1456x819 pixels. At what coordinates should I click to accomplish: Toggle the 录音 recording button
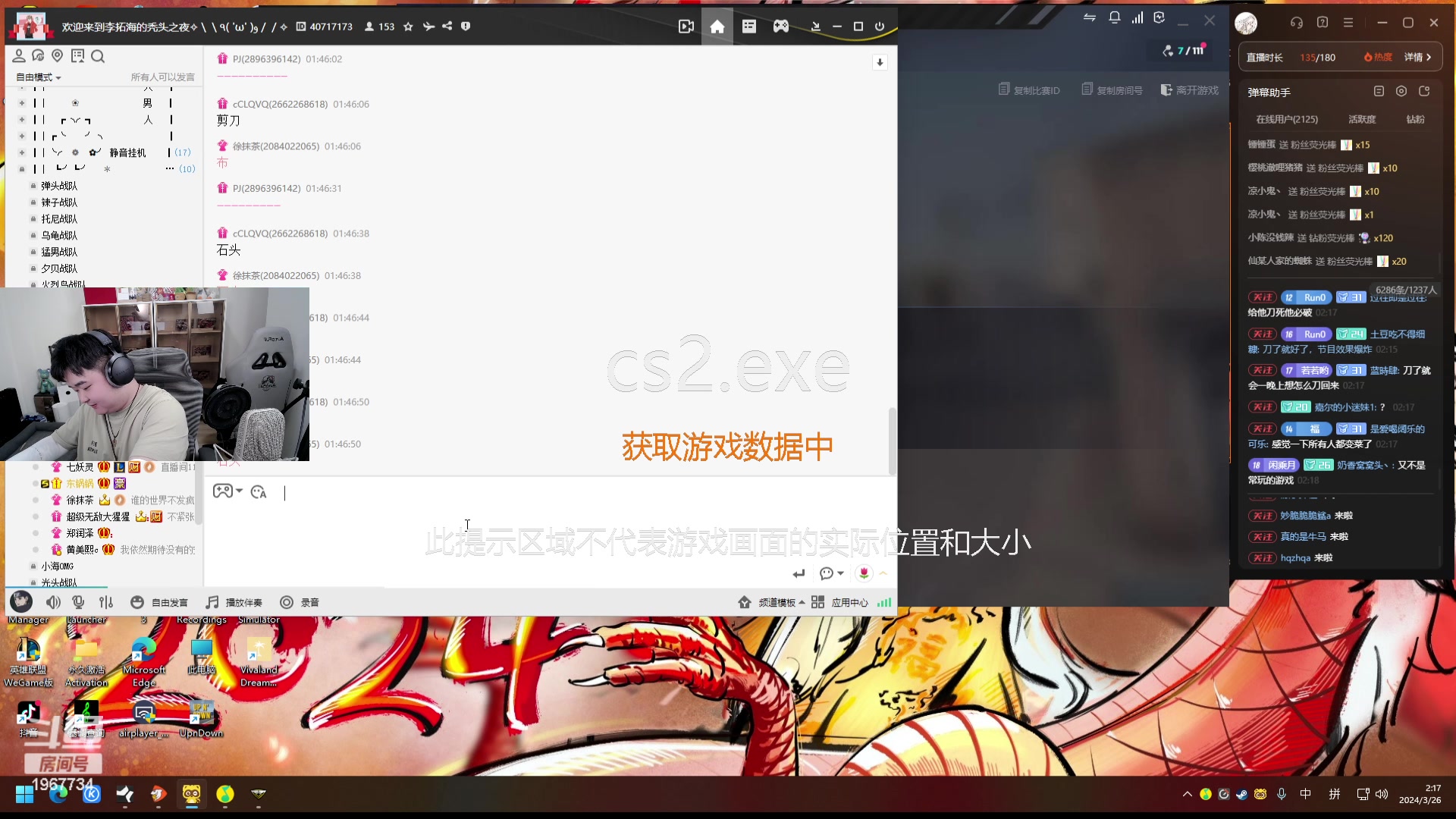pos(300,602)
